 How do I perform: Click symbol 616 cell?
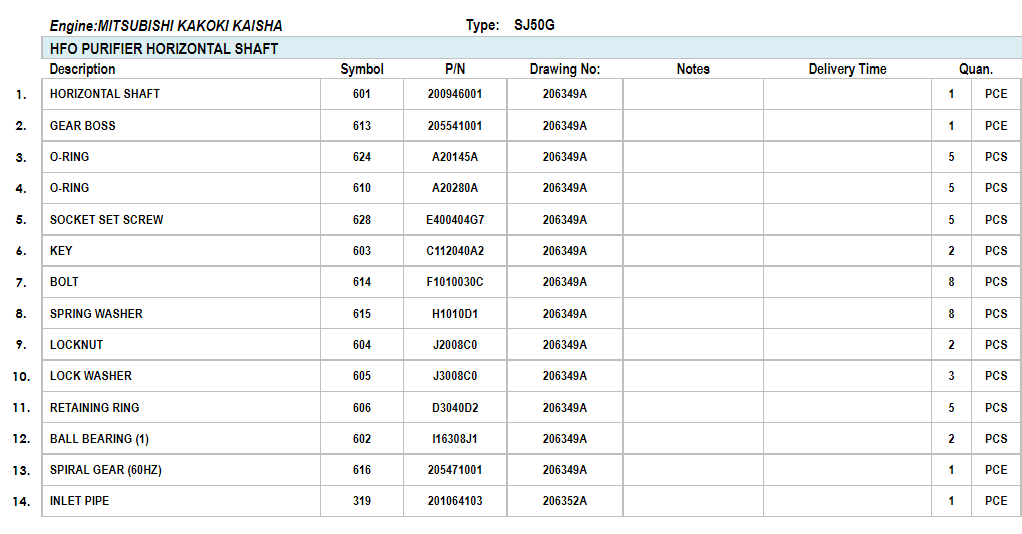tap(362, 470)
